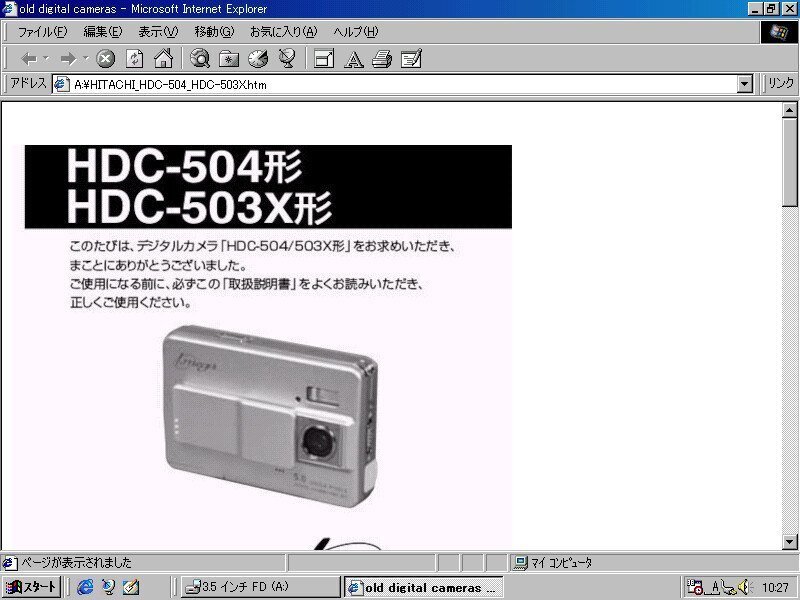Click the line まことにありがとうございました。
The width and height of the screenshot is (800, 600).
click(159, 265)
